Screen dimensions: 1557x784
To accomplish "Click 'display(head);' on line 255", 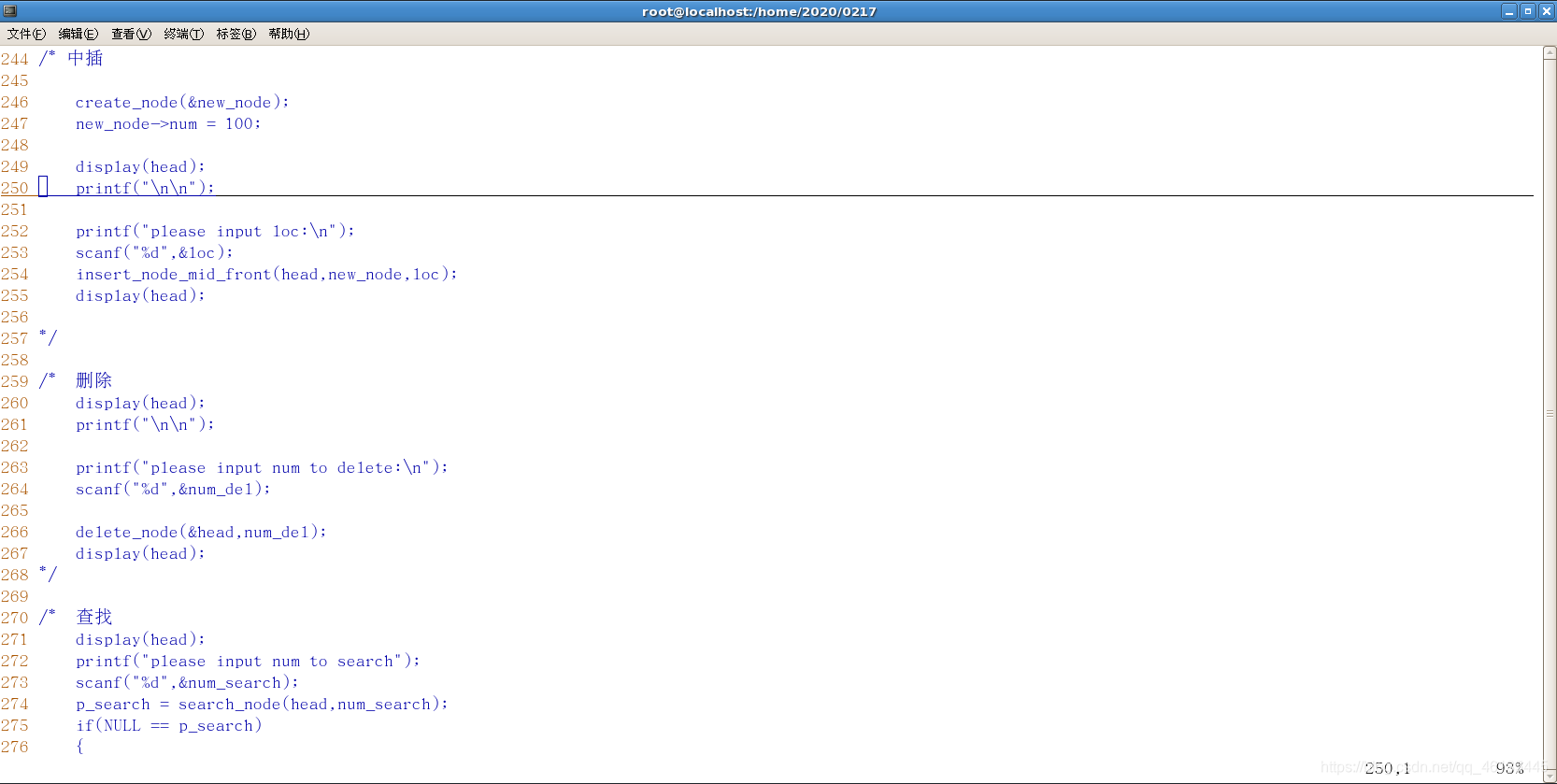I will (x=140, y=295).
